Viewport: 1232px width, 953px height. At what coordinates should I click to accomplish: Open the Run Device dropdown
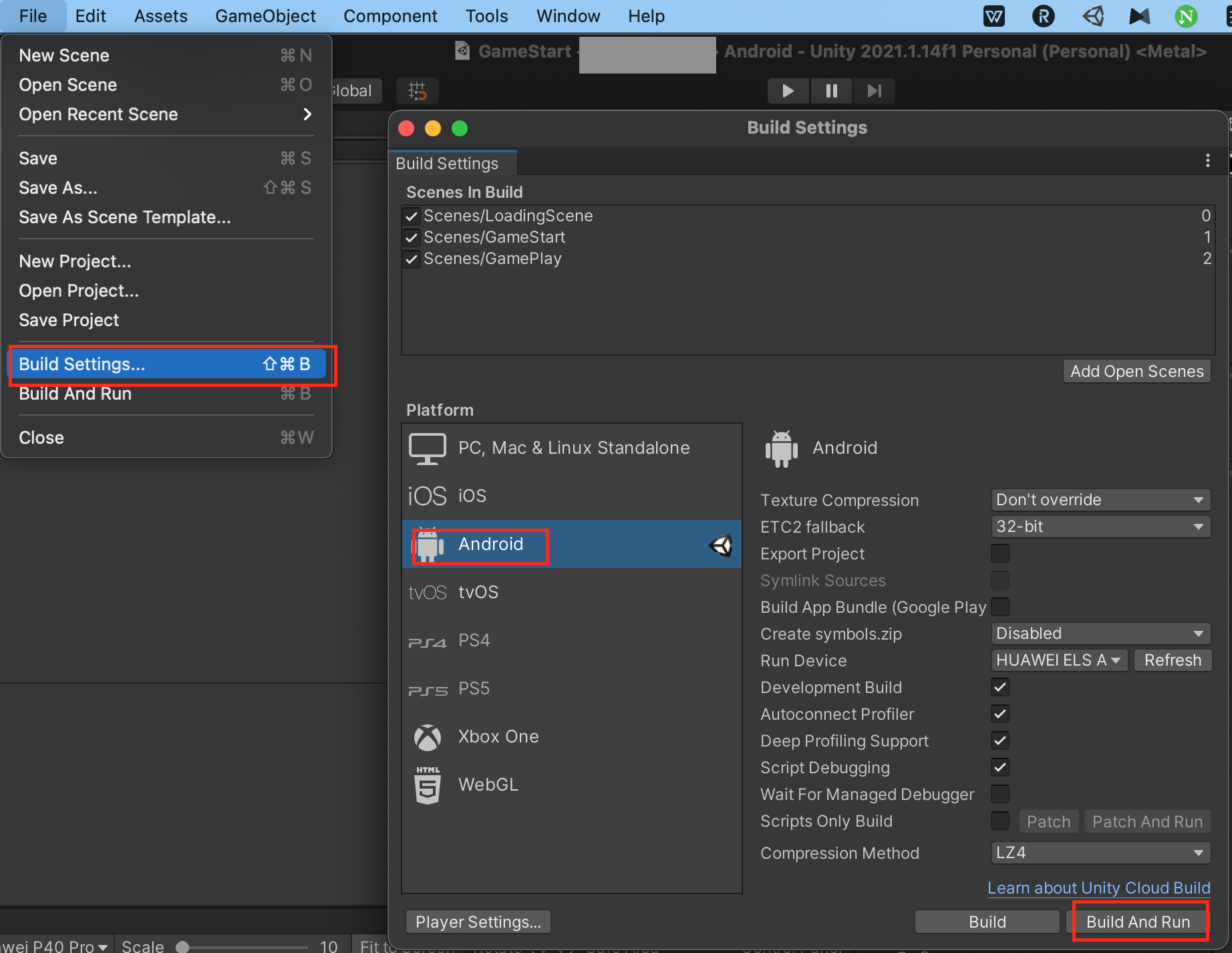coord(1058,660)
